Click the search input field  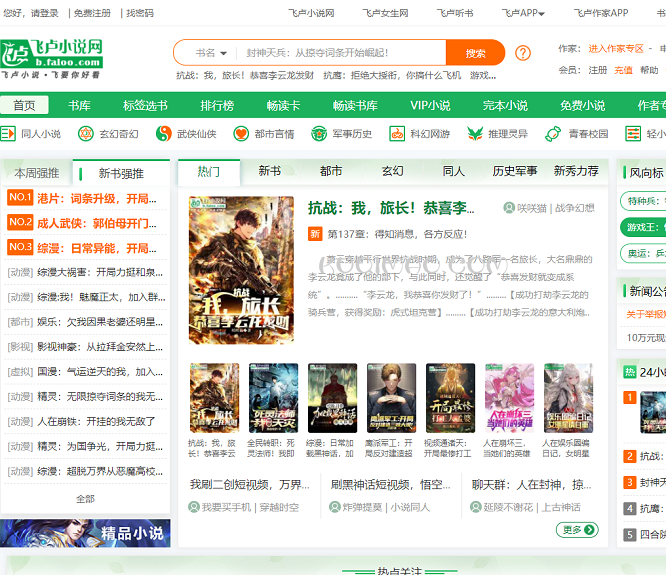pyautogui.click(x=341, y=53)
